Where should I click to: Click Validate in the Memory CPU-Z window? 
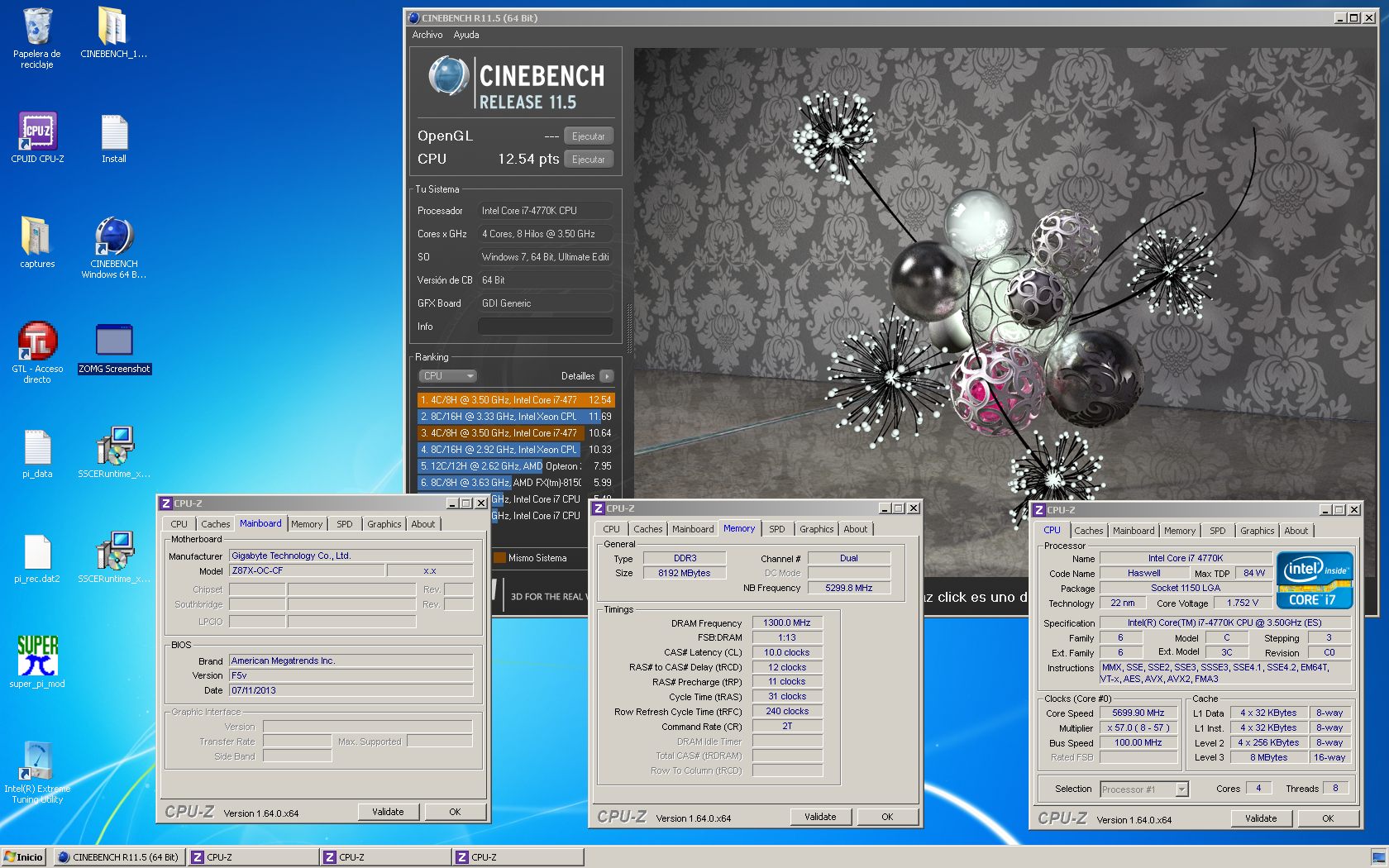[820, 817]
